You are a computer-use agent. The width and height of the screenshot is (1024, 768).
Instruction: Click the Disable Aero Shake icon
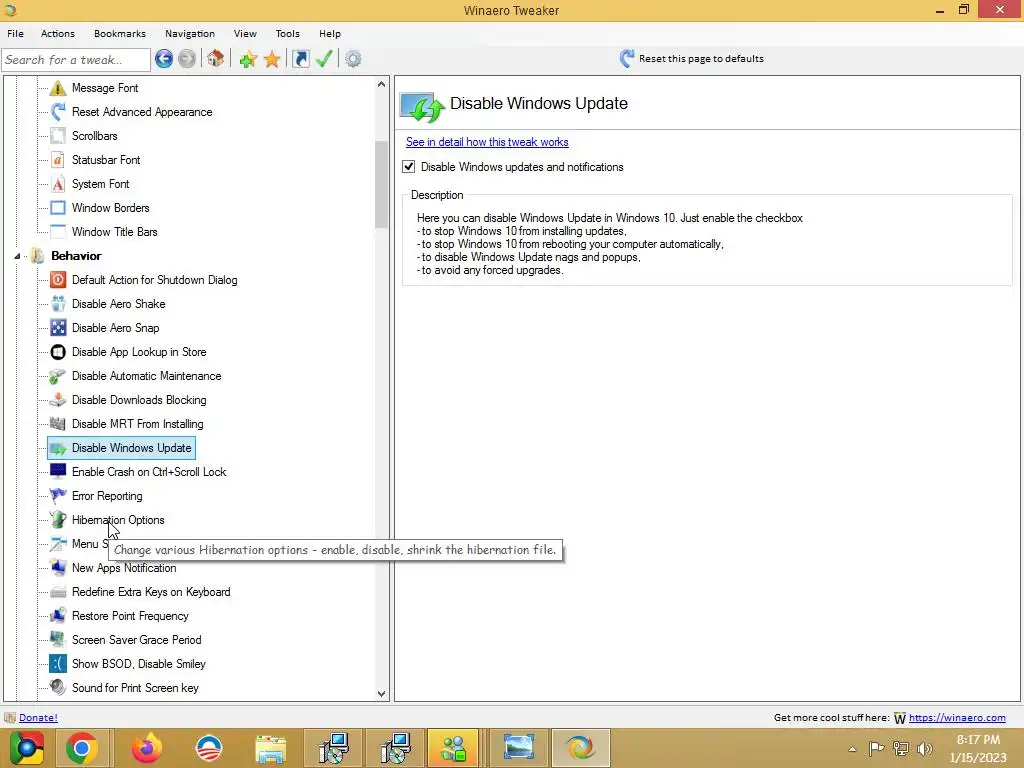57,304
